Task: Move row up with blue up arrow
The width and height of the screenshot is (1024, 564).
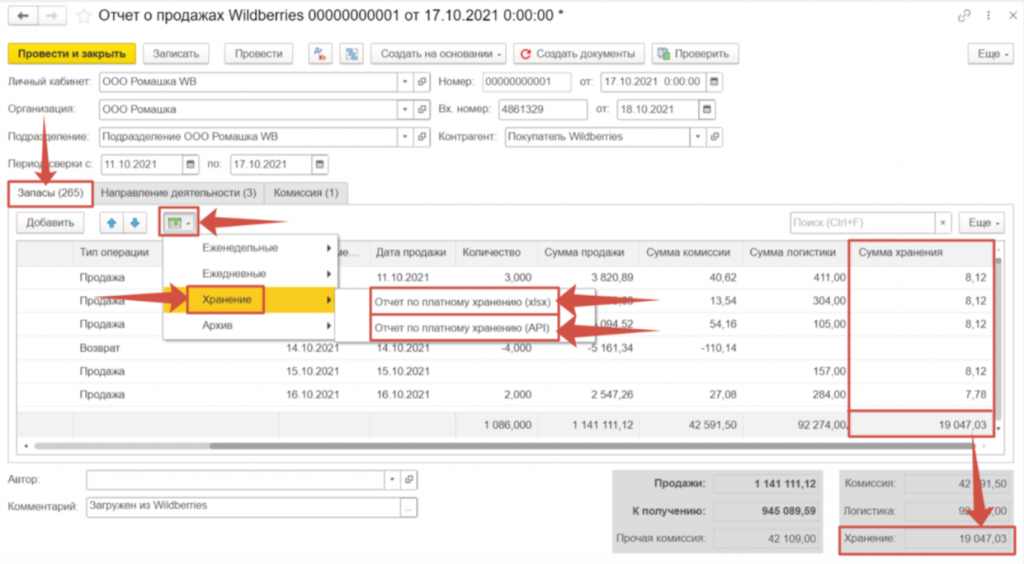Action: (x=111, y=223)
